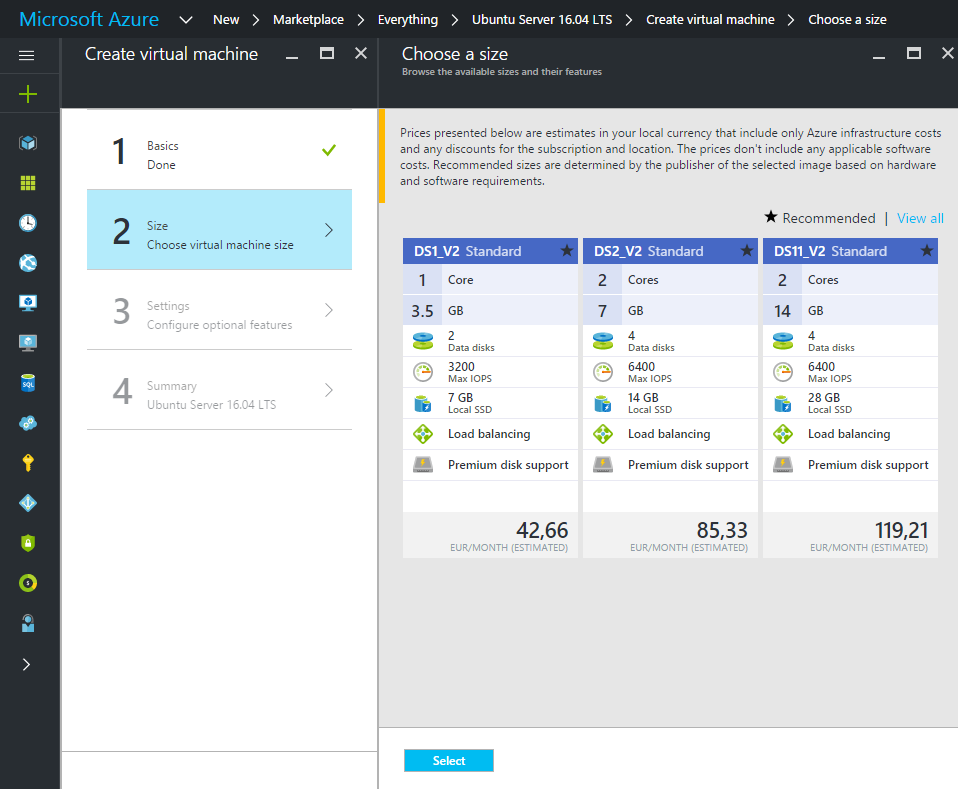Open step 3 Settings label

[219, 310]
